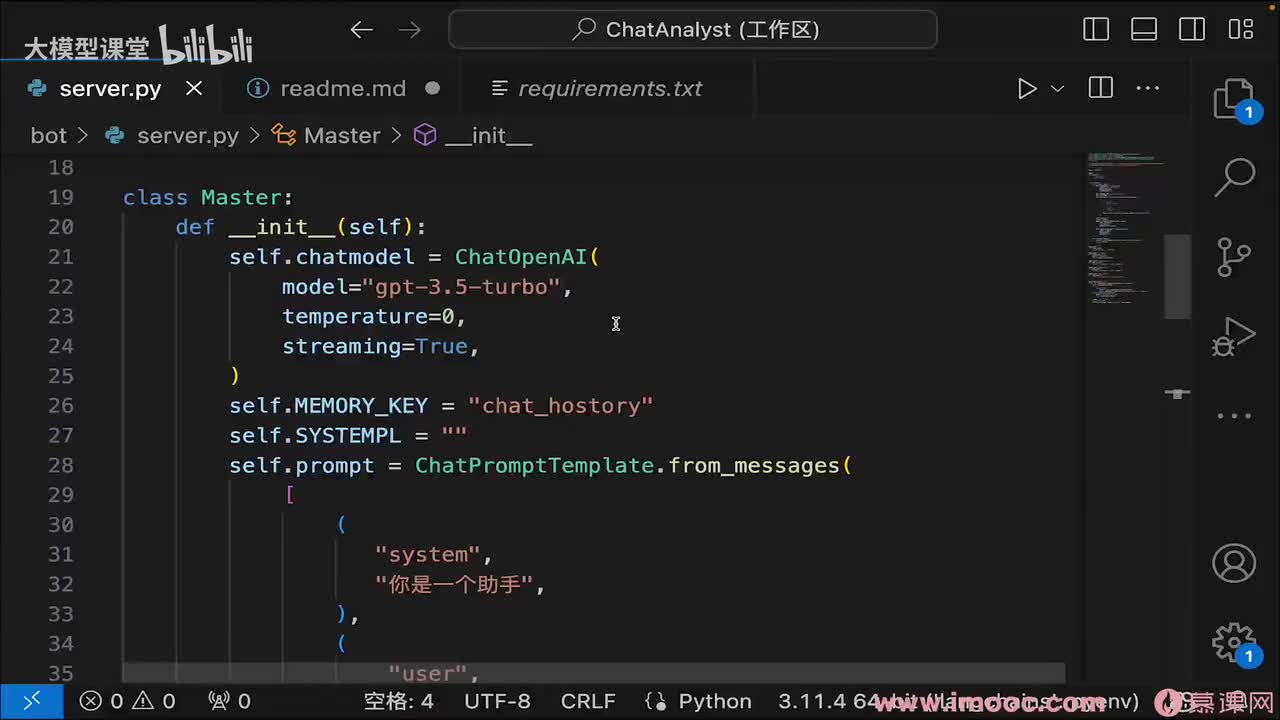Open the __init__ method breadcrumb
The height and width of the screenshot is (720, 1280).
tap(489, 135)
